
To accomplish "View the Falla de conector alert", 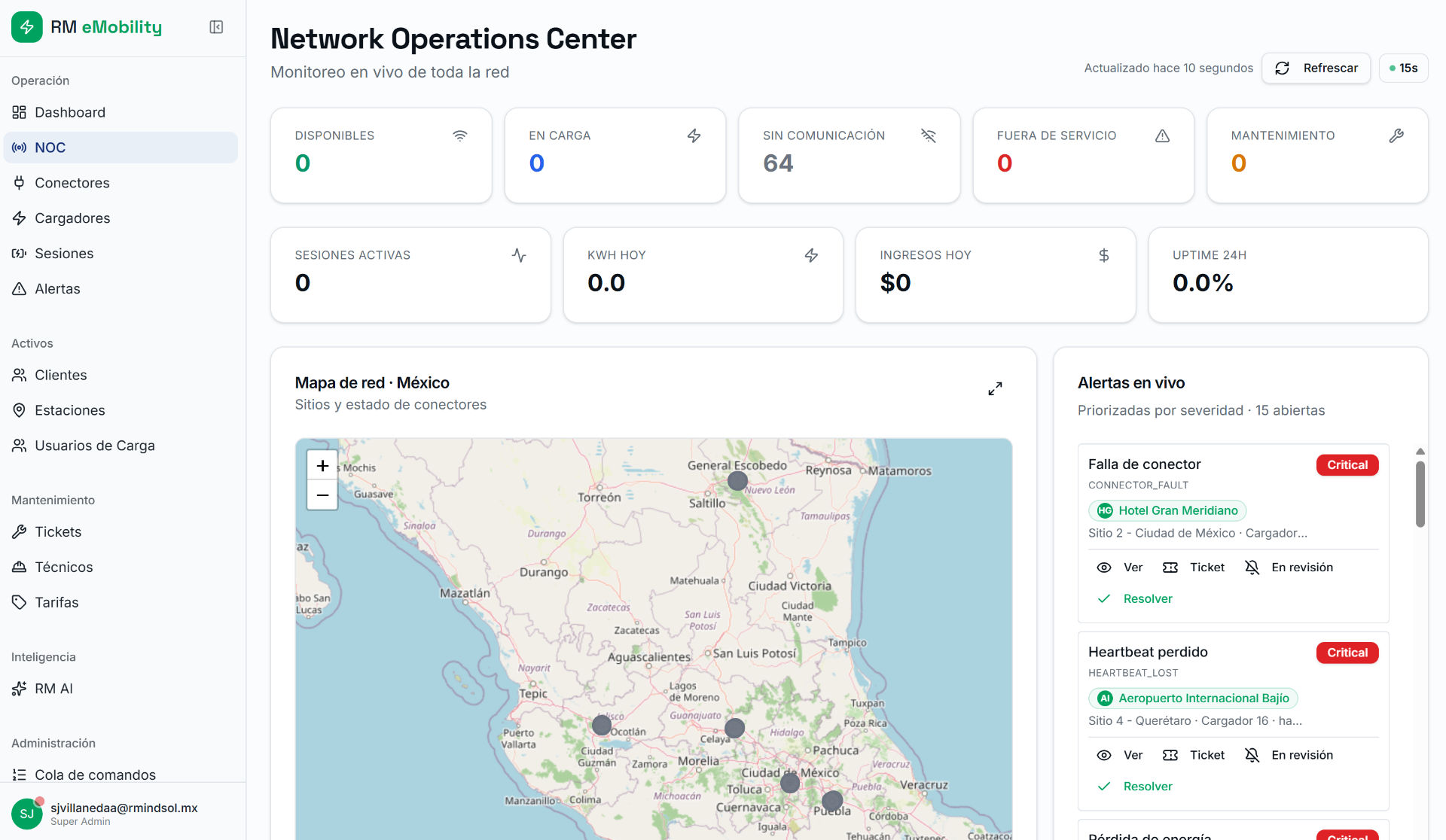I will [1120, 568].
